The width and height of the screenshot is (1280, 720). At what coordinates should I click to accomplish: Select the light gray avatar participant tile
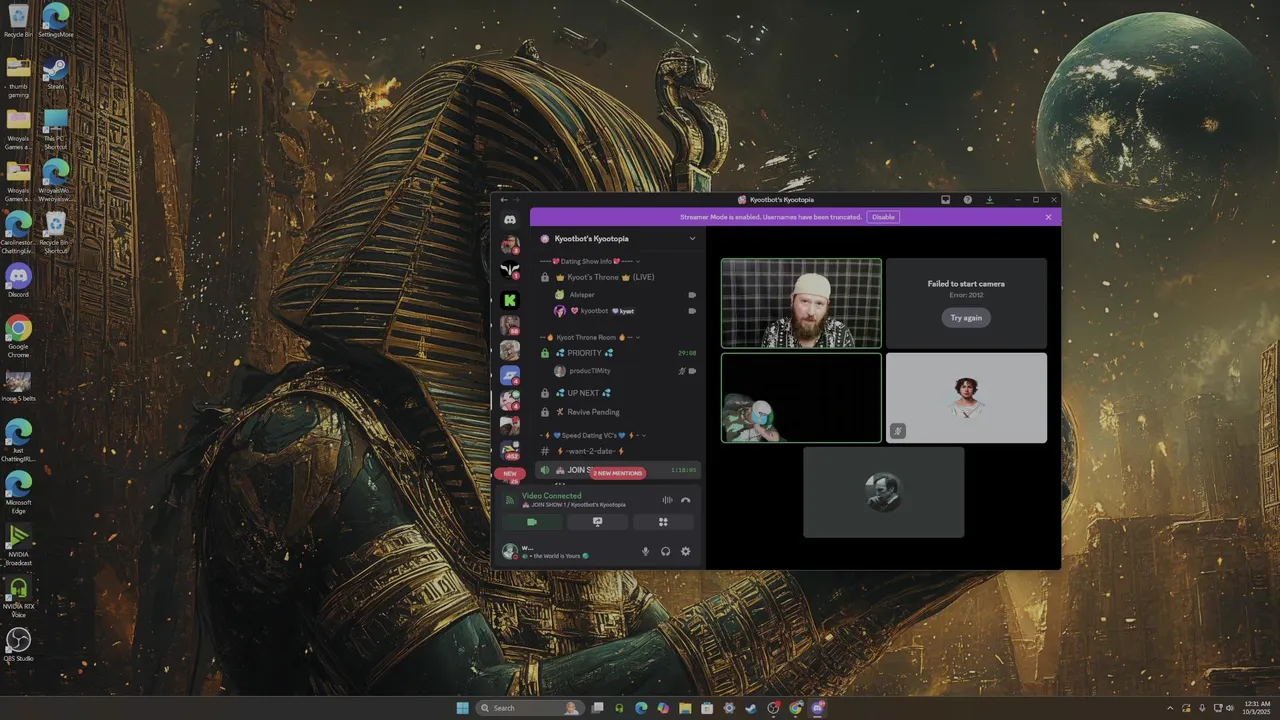(x=966, y=397)
